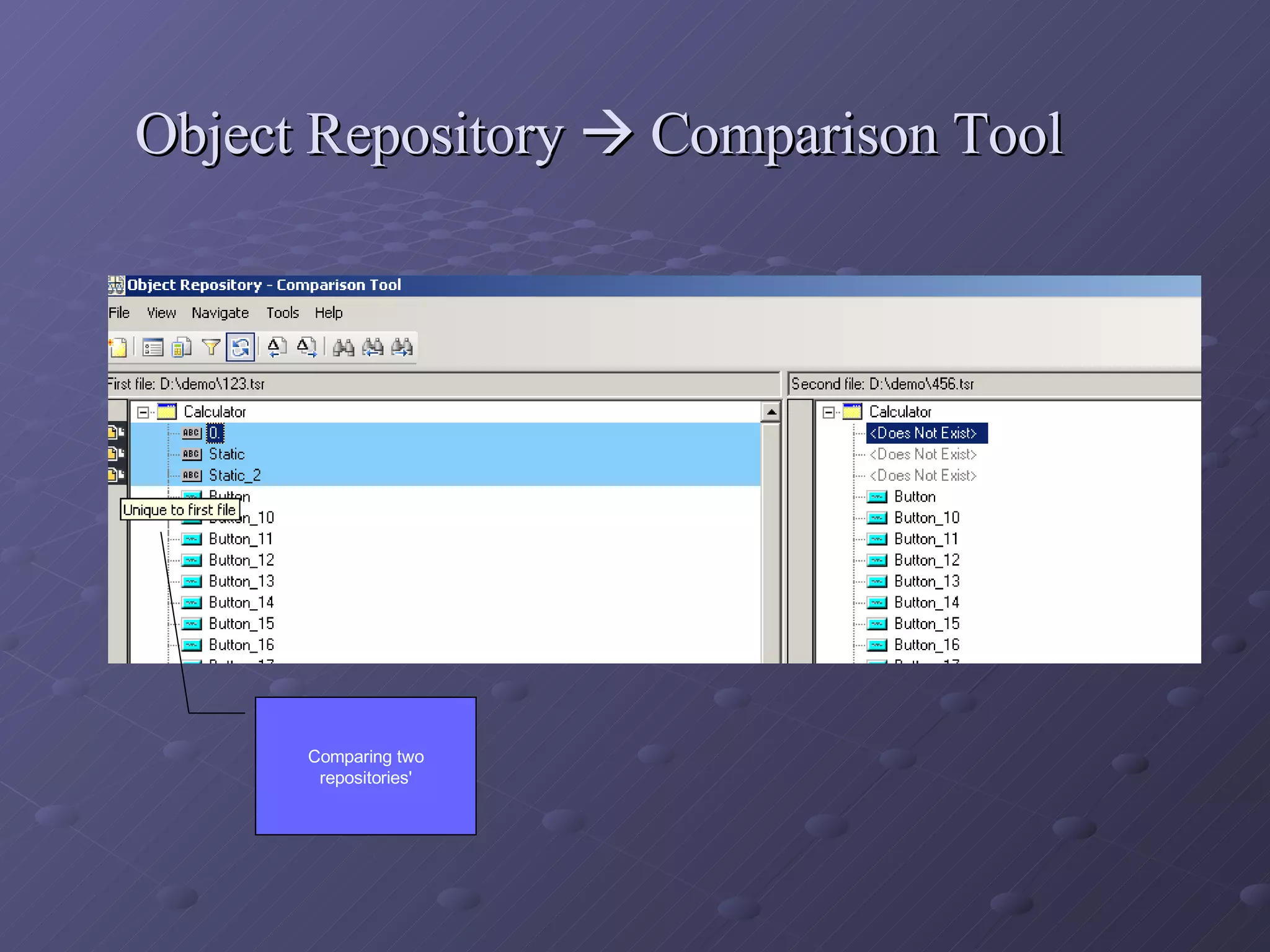Open the properties list view icon
Viewport: 1270px width, 952px height.
[x=153, y=347]
